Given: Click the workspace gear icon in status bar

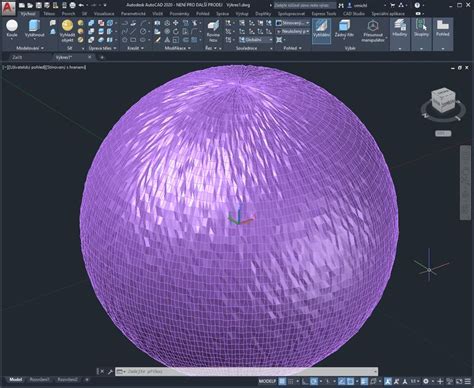Looking at the screenshot, I should click(426, 381).
